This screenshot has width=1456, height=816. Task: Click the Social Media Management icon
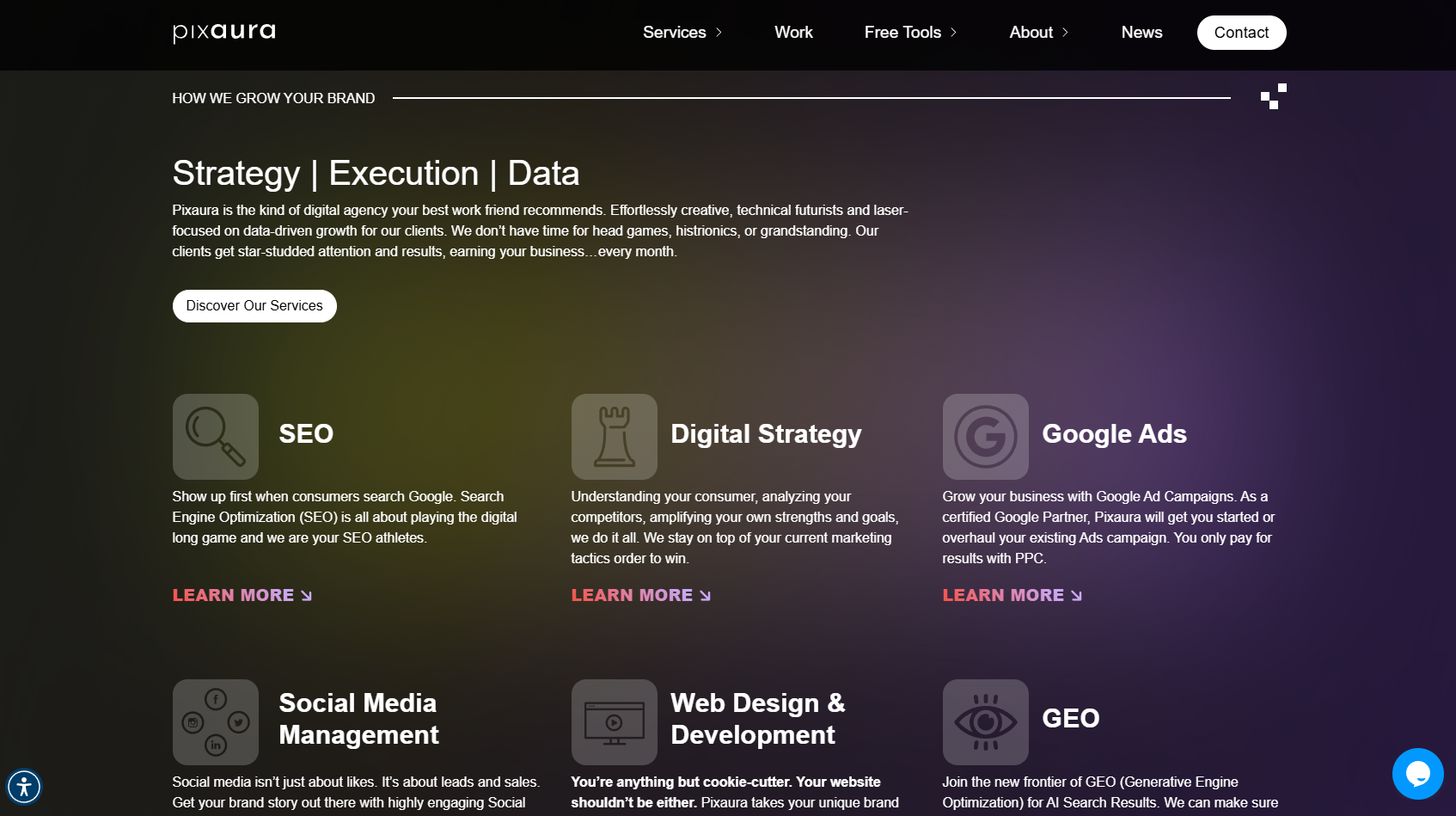(x=215, y=722)
